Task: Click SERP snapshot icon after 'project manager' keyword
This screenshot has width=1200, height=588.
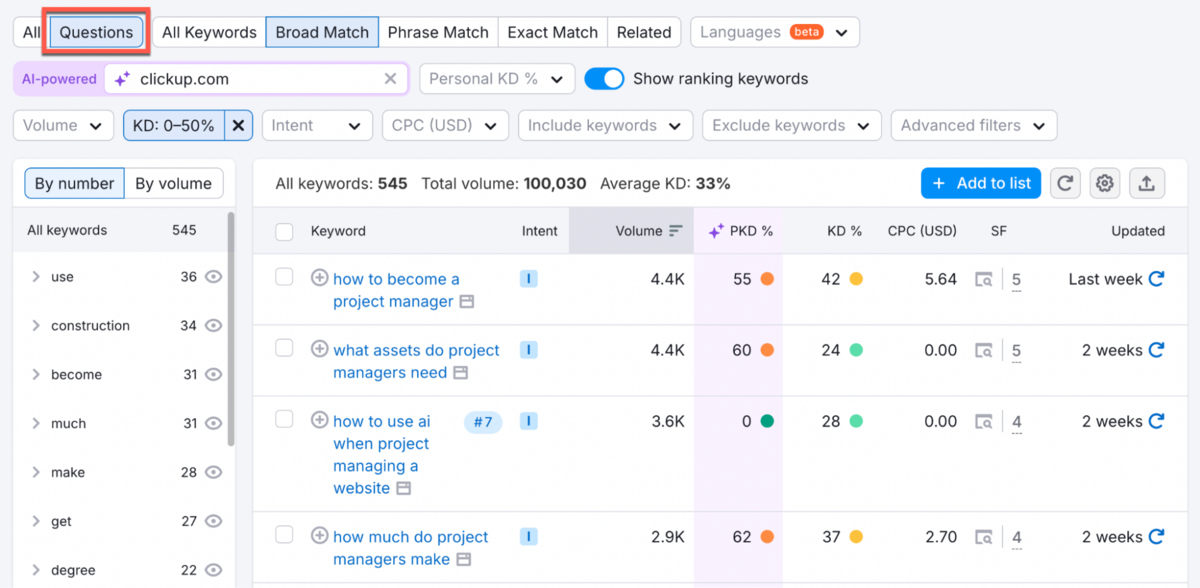Action: [466, 302]
